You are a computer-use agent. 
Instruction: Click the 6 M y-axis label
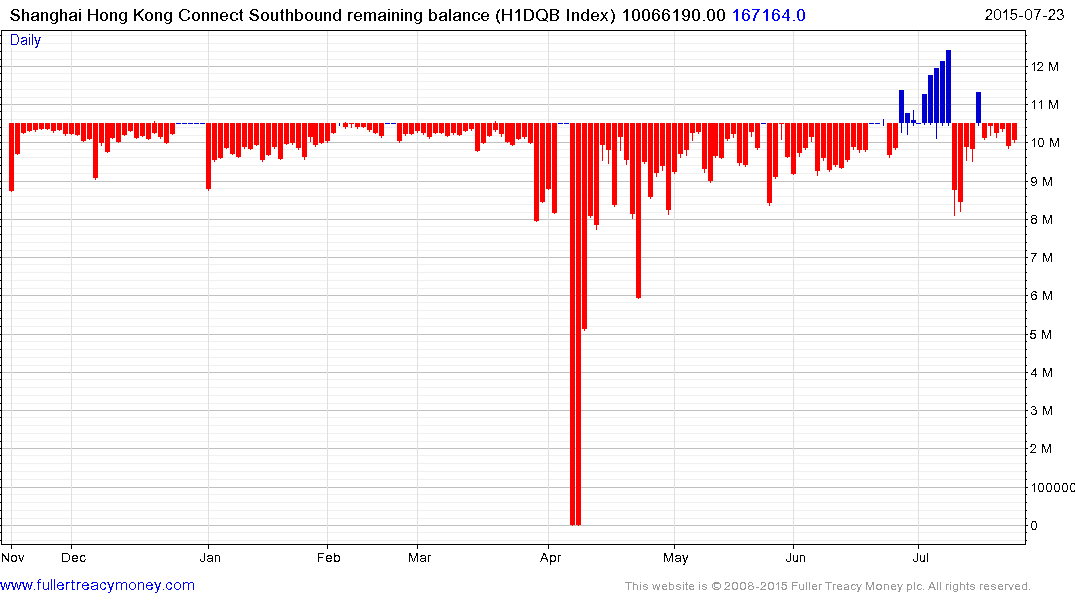coord(1041,296)
